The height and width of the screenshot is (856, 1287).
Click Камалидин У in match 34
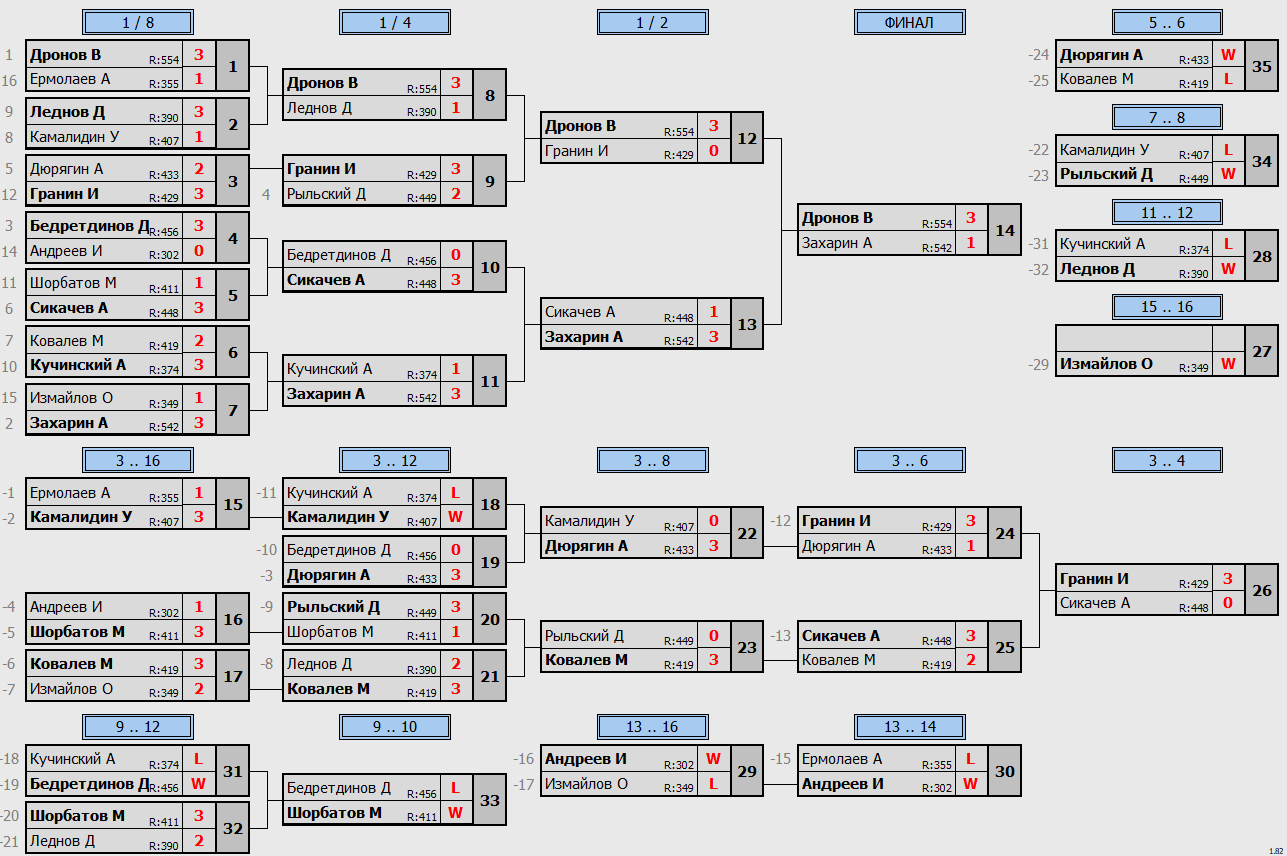(x=1105, y=150)
